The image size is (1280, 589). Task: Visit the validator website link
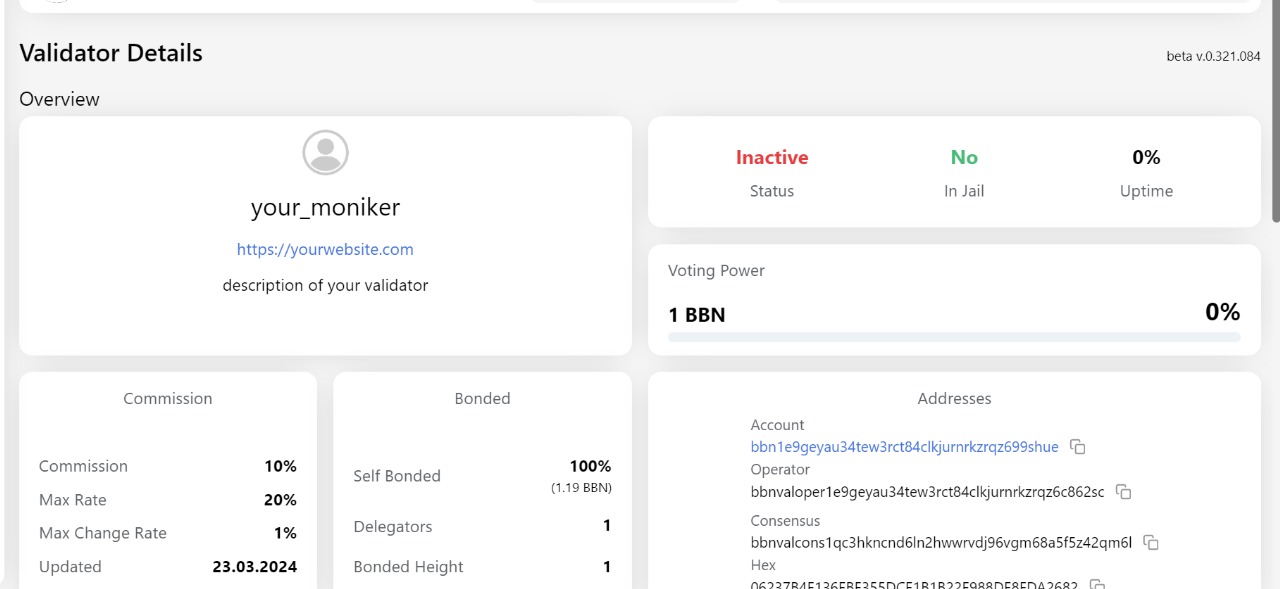click(x=325, y=249)
